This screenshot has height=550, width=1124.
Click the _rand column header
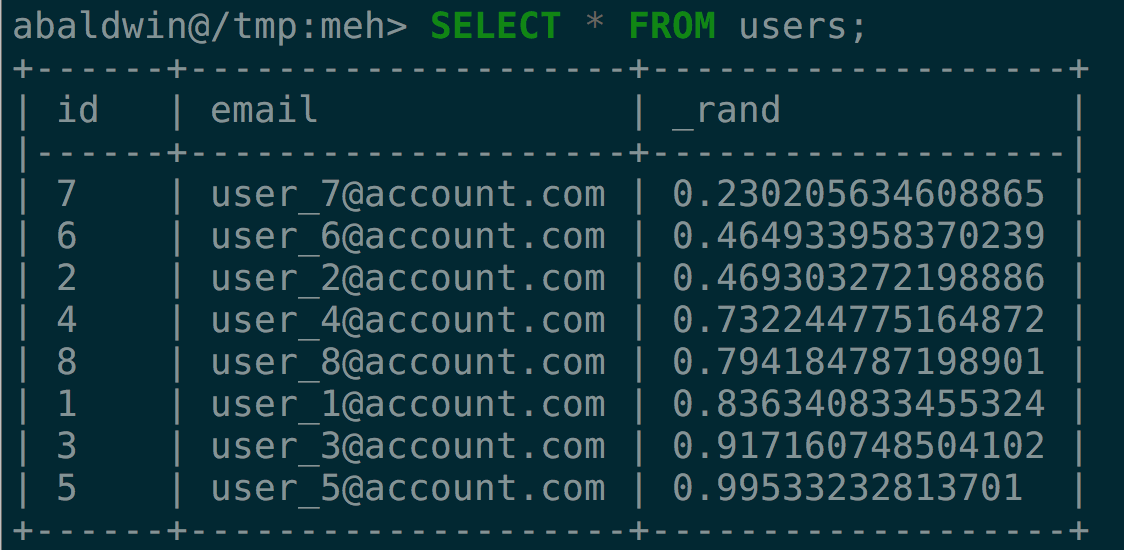point(726,112)
